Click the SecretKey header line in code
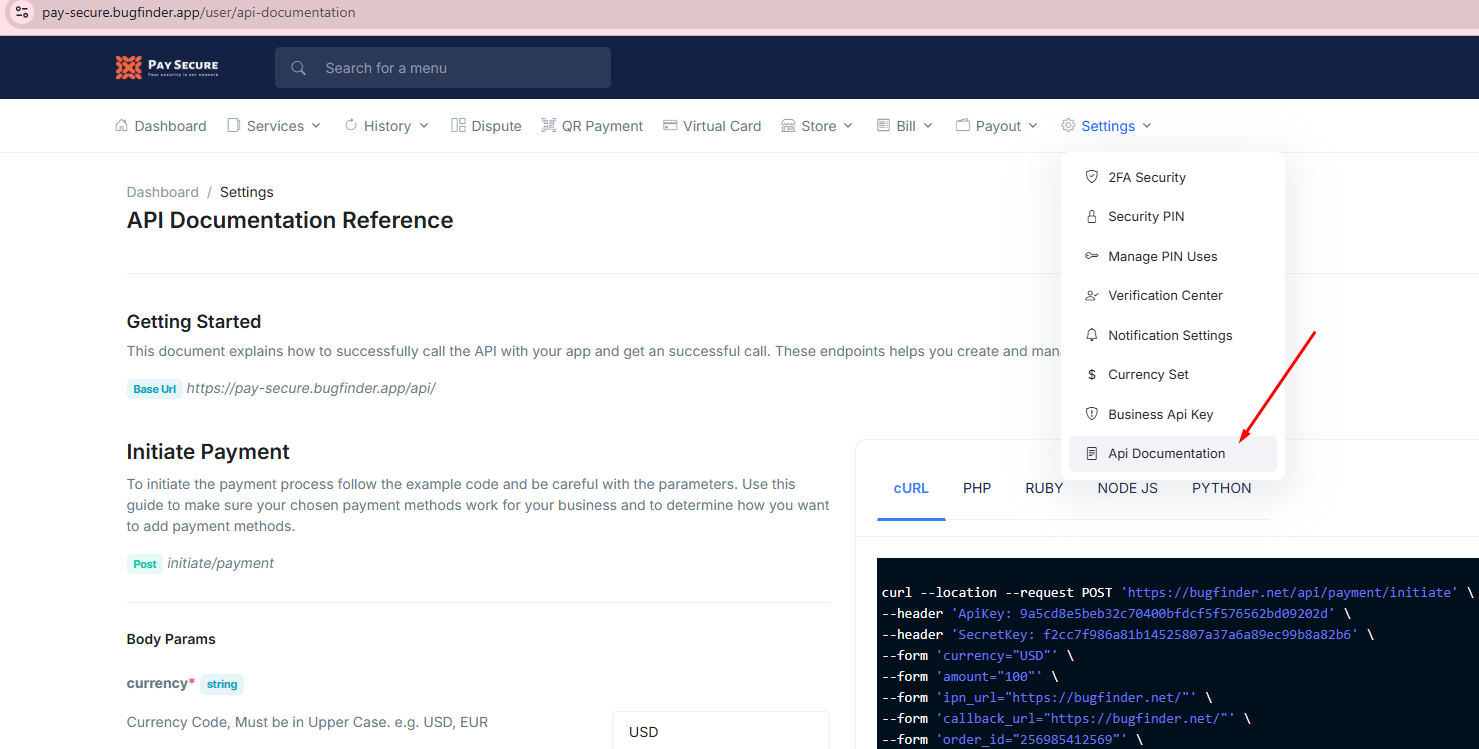 click(x=1128, y=634)
